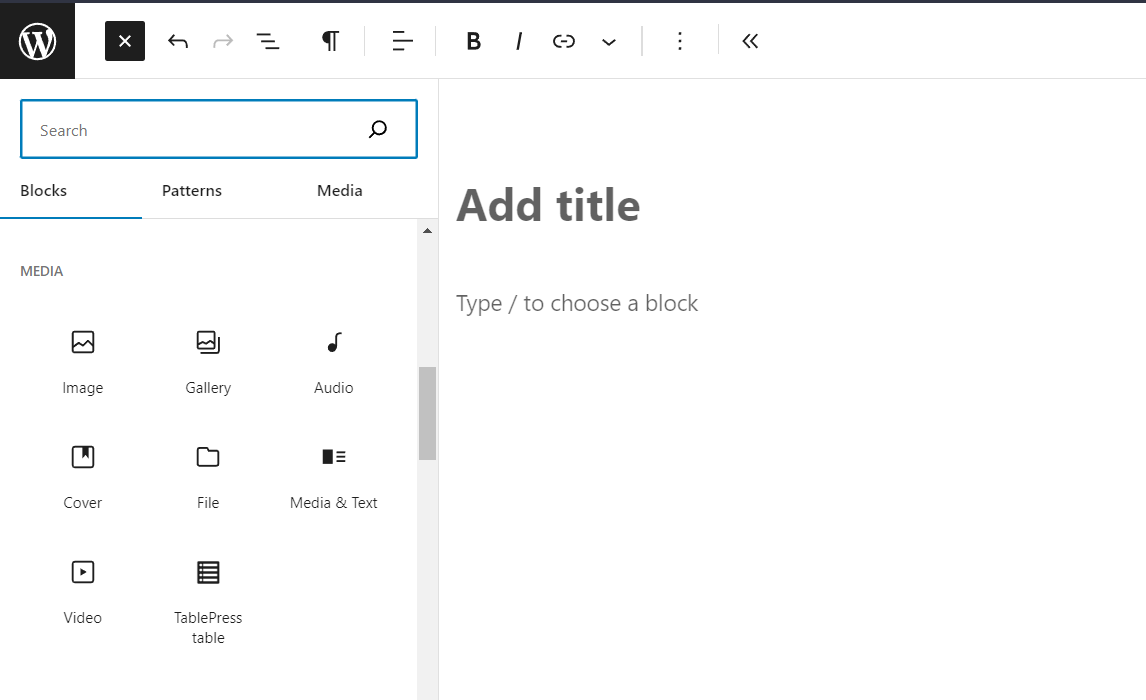Redo the last undone change
Screen dimensions: 1146x700
223,41
